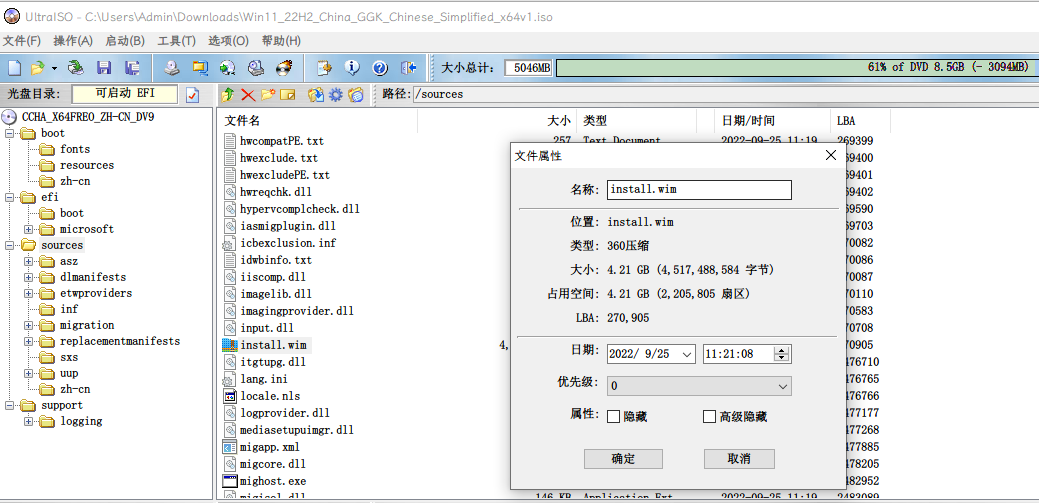Collapse the boot folder tree node
1039x503 pixels.
10,133
